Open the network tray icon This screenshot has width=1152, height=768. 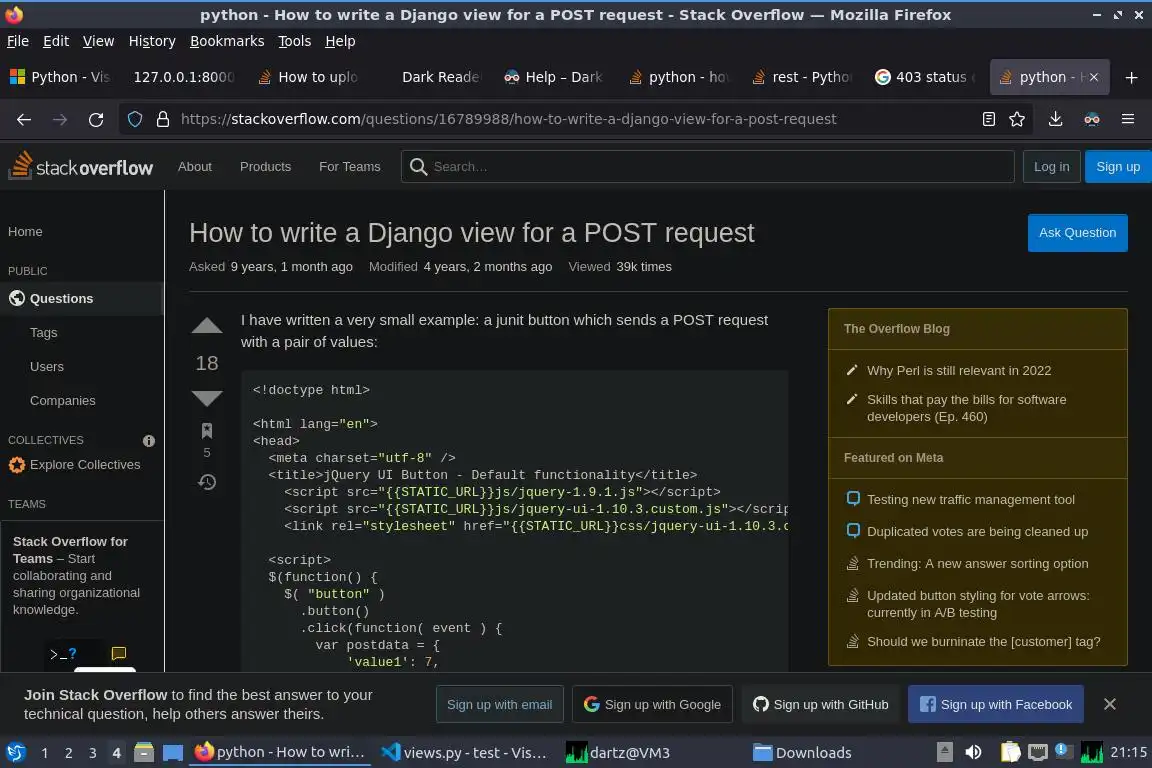1037,753
